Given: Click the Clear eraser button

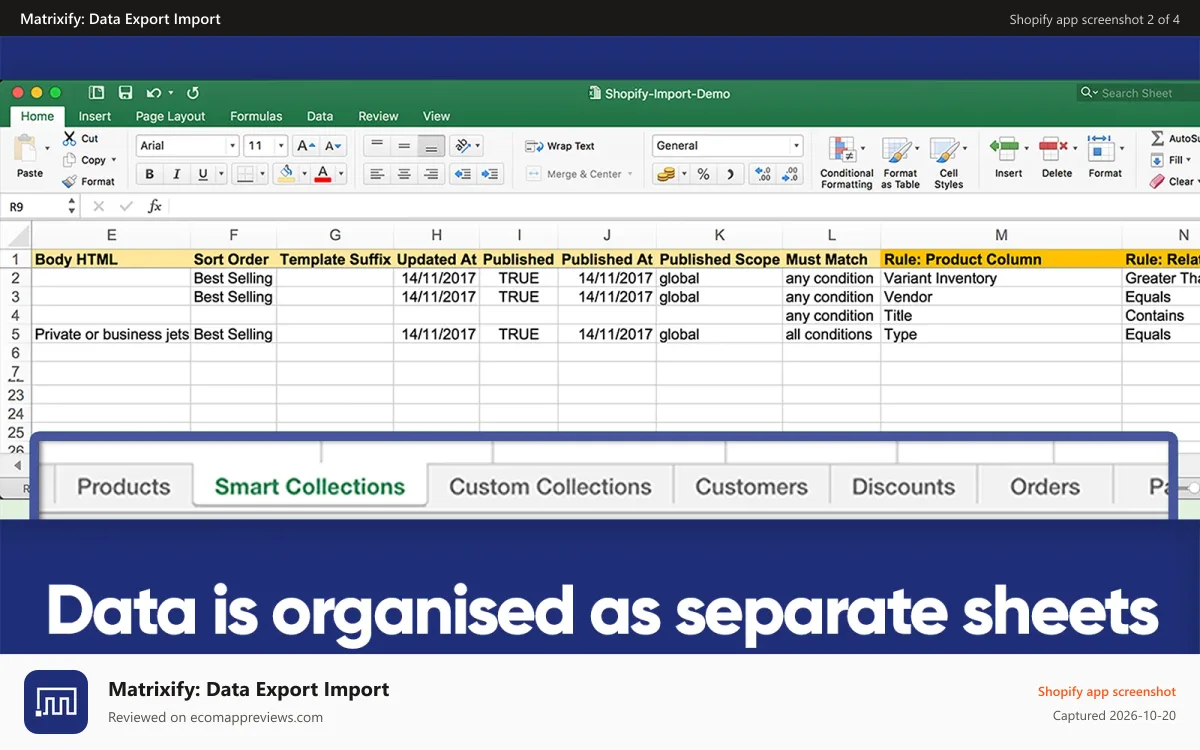Looking at the screenshot, I should [1172, 182].
